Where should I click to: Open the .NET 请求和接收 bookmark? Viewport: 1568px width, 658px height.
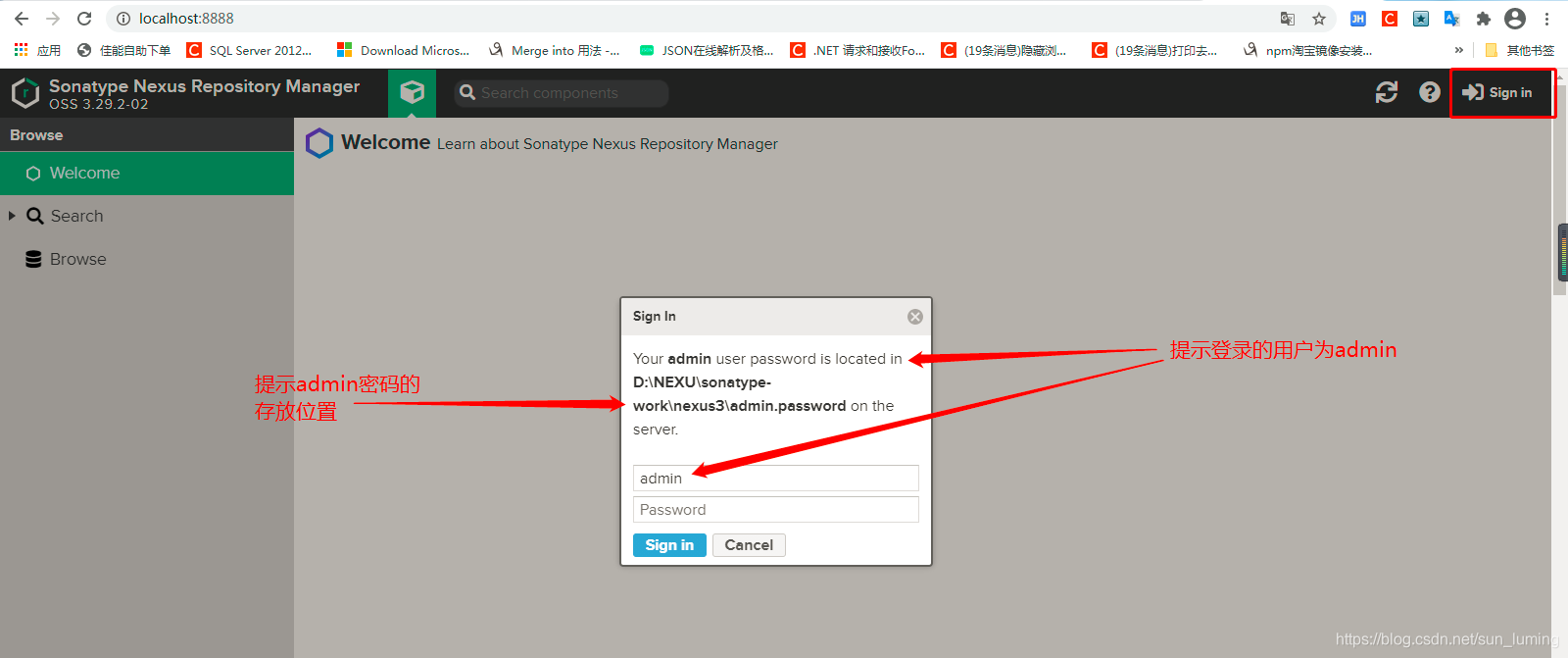point(858,50)
